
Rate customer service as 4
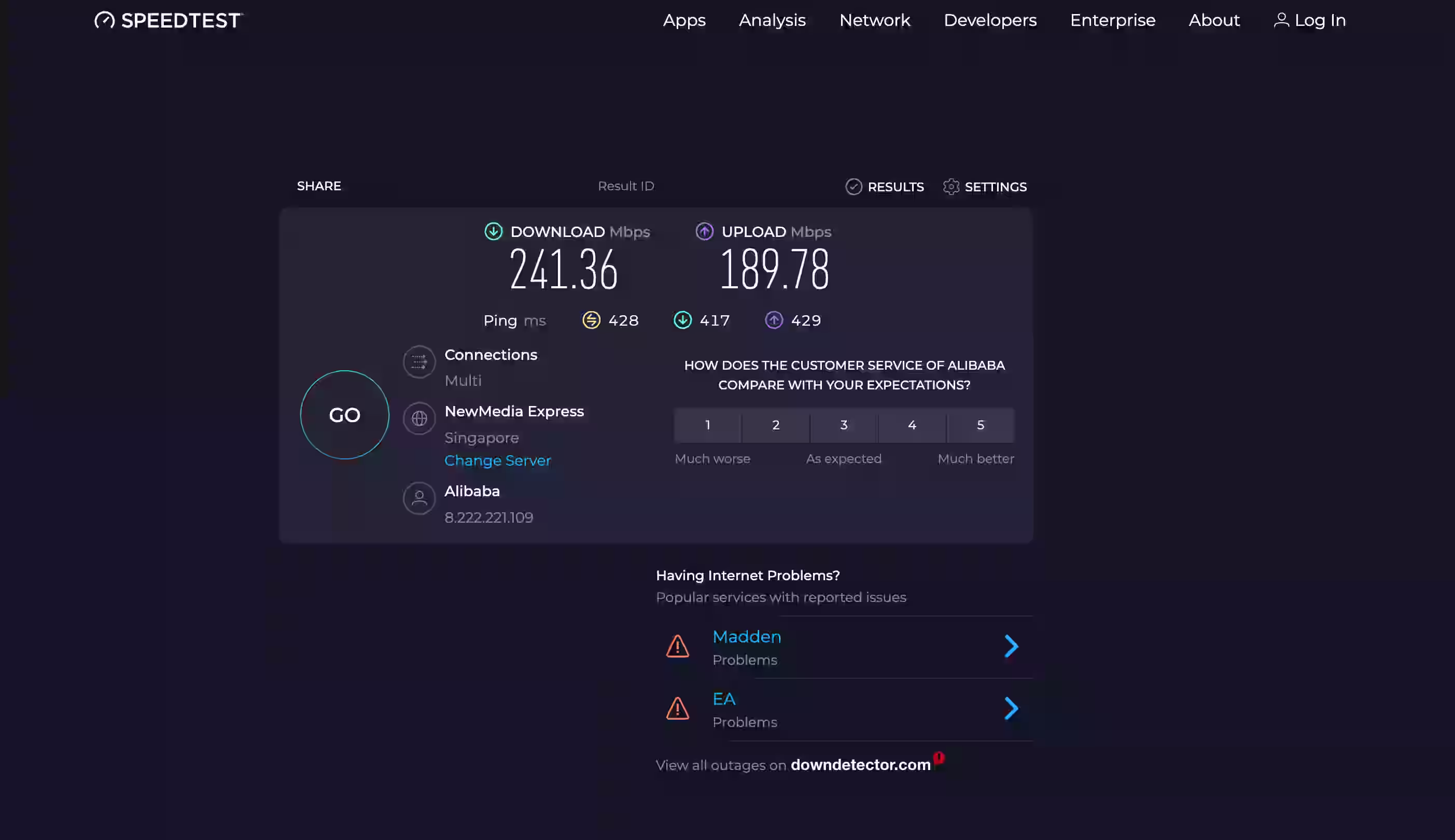(912, 425)
